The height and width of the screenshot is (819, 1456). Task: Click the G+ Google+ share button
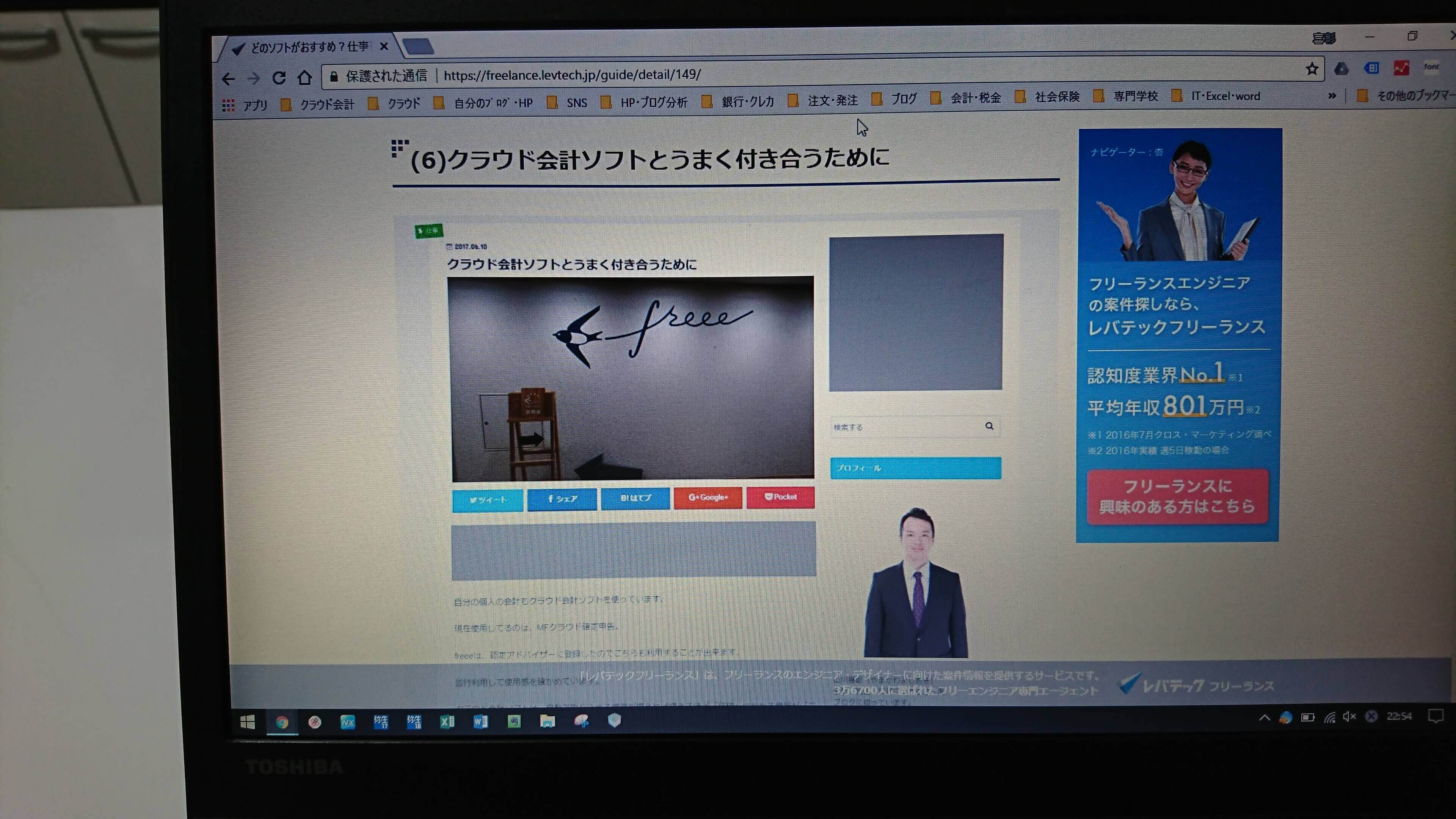tap(708, 497)
